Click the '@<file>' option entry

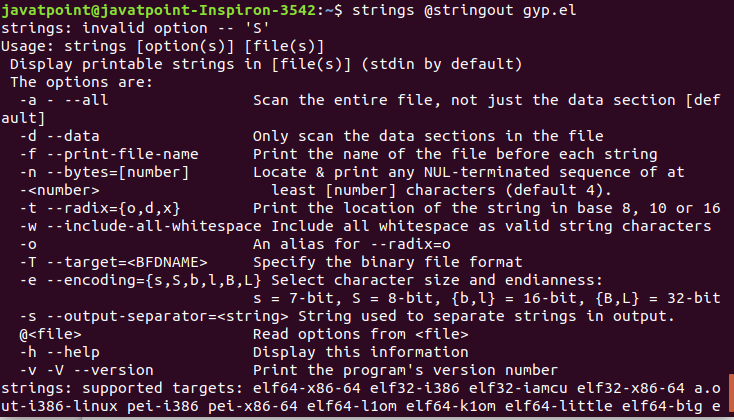pyautogui.click(x=51, y=334)
